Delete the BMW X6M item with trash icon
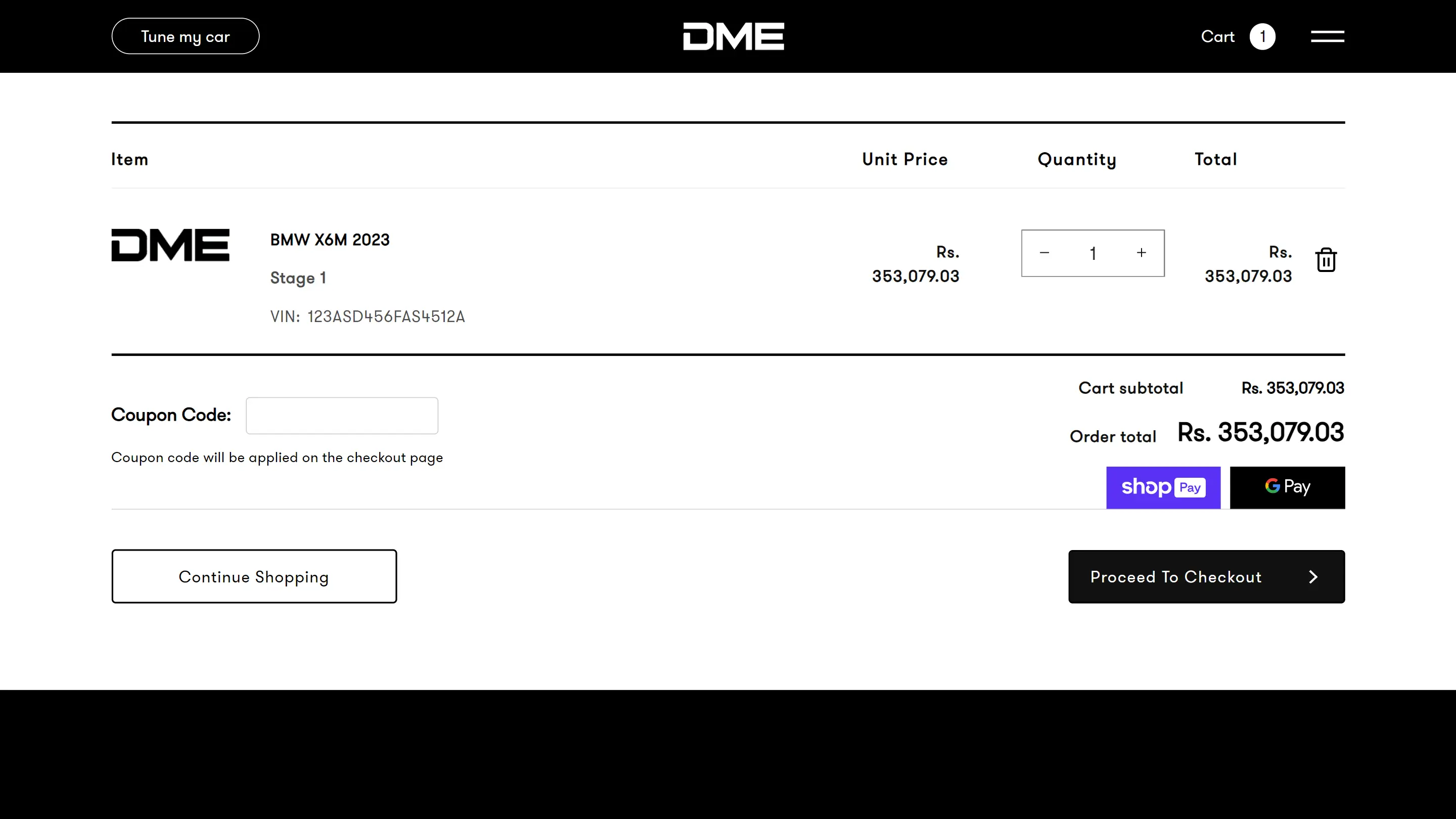Image resolution: width=1456 pixels, height=819 pixels. (1326, 260)
